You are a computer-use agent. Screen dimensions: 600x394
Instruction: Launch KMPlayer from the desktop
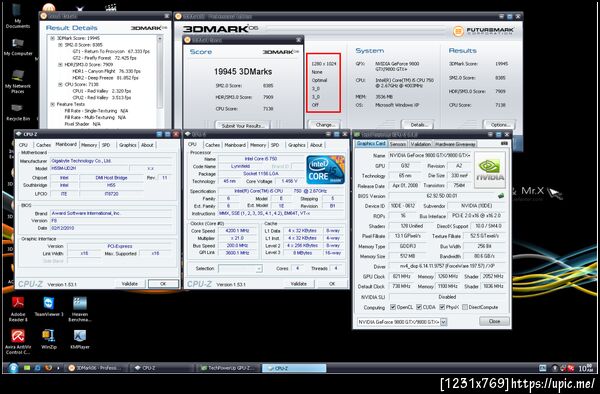tap(80, 339)
